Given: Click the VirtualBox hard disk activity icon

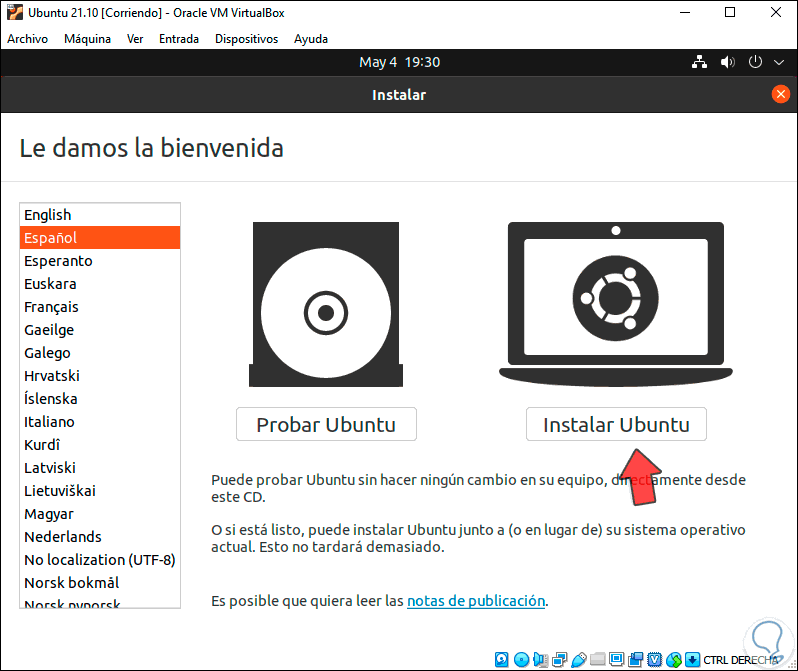Looking at the screenshot, I should pyautogui.click(x=501, y=660).
